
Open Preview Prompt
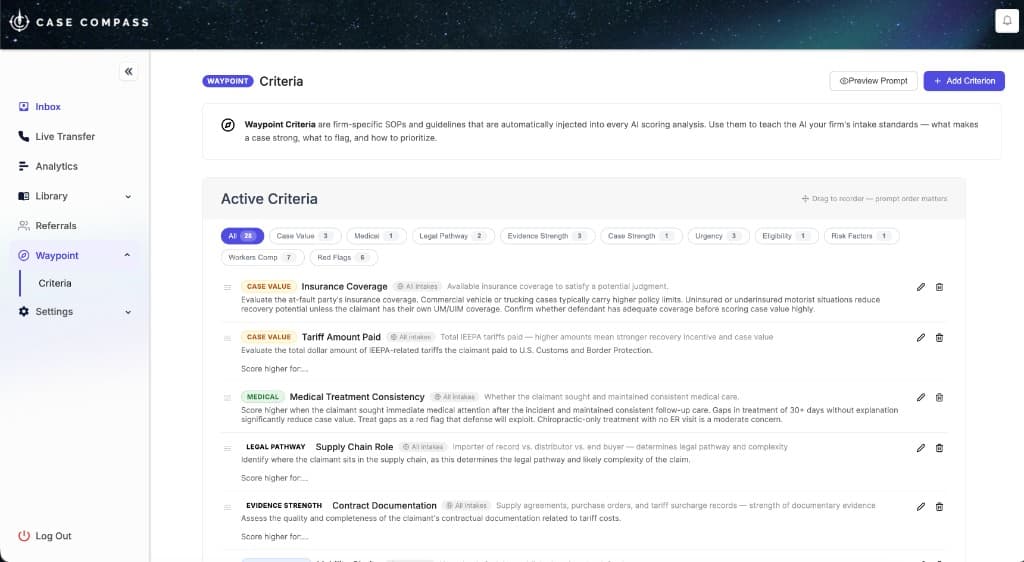click(x=873, y=81)
